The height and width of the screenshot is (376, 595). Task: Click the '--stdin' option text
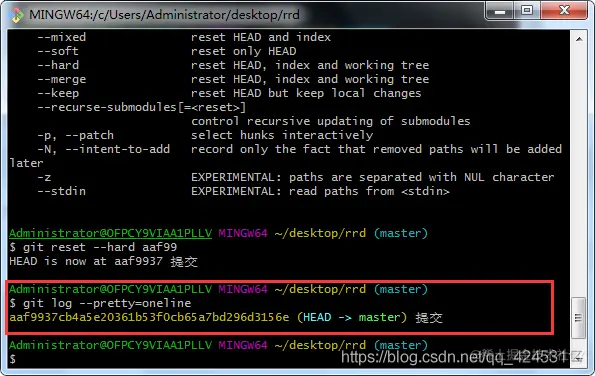click(61, 191)
